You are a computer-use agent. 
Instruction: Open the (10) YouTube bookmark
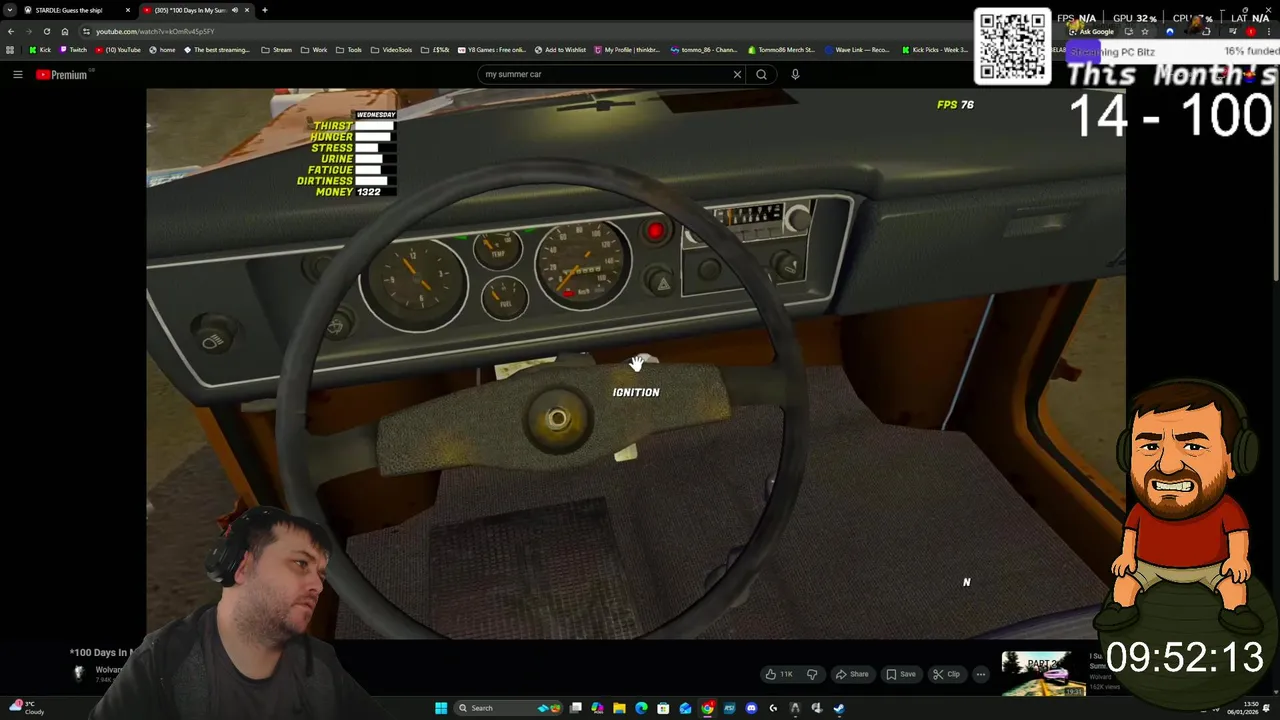tap(118, 50)
